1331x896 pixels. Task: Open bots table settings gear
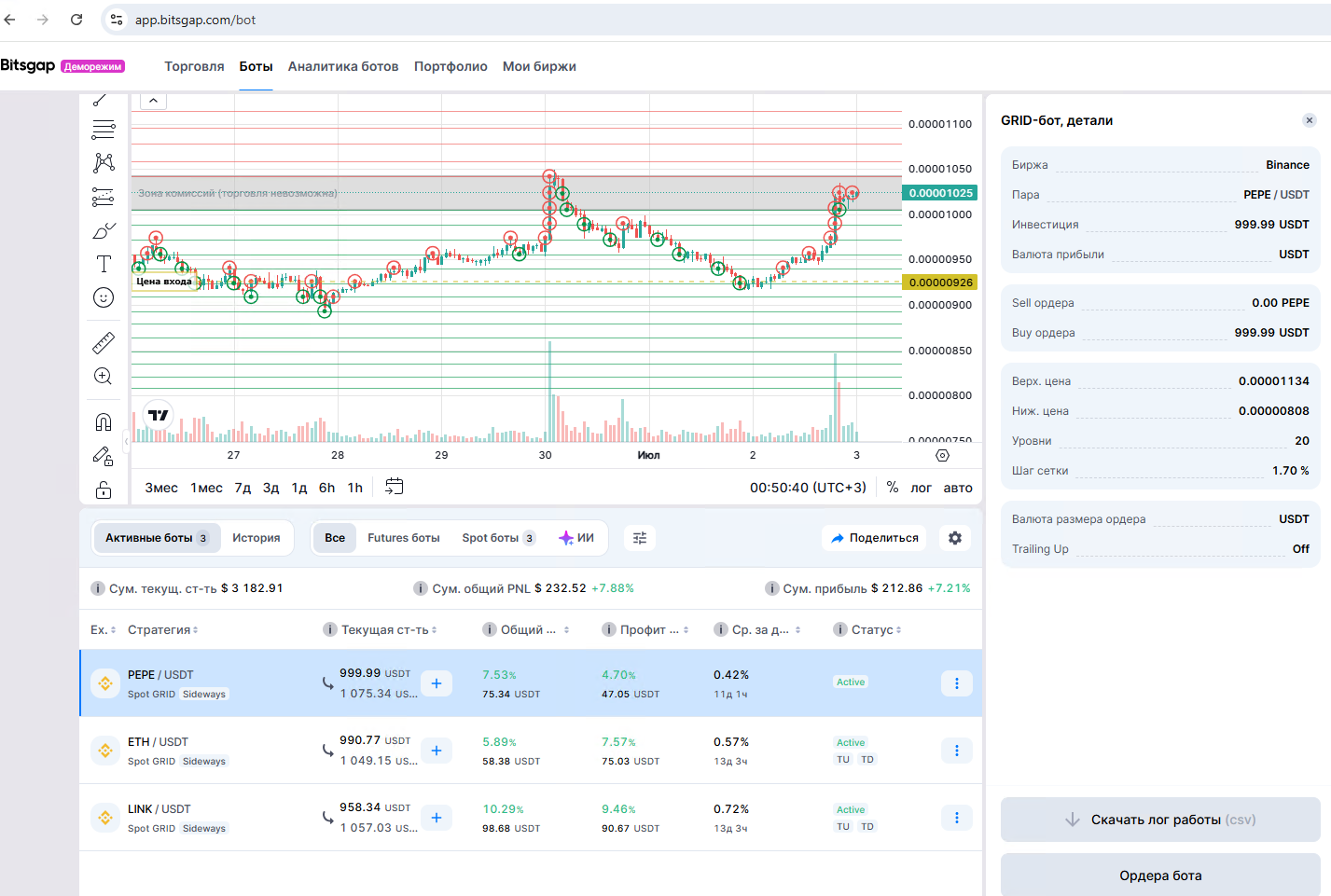pos(955,538)
